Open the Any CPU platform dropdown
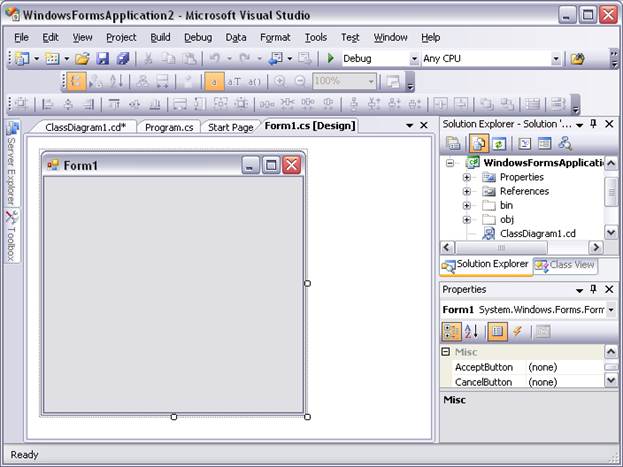 click(x=556, y=59)
